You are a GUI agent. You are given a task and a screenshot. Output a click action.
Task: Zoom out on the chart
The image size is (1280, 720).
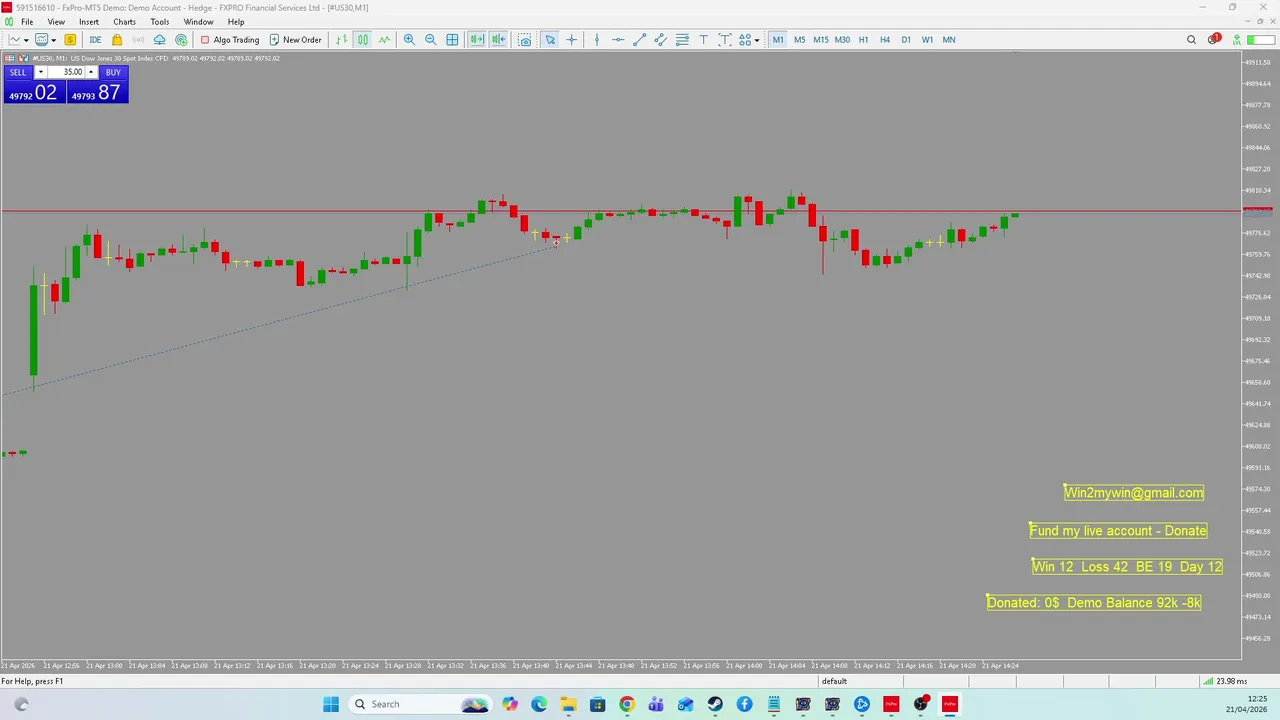pos(431,40)
